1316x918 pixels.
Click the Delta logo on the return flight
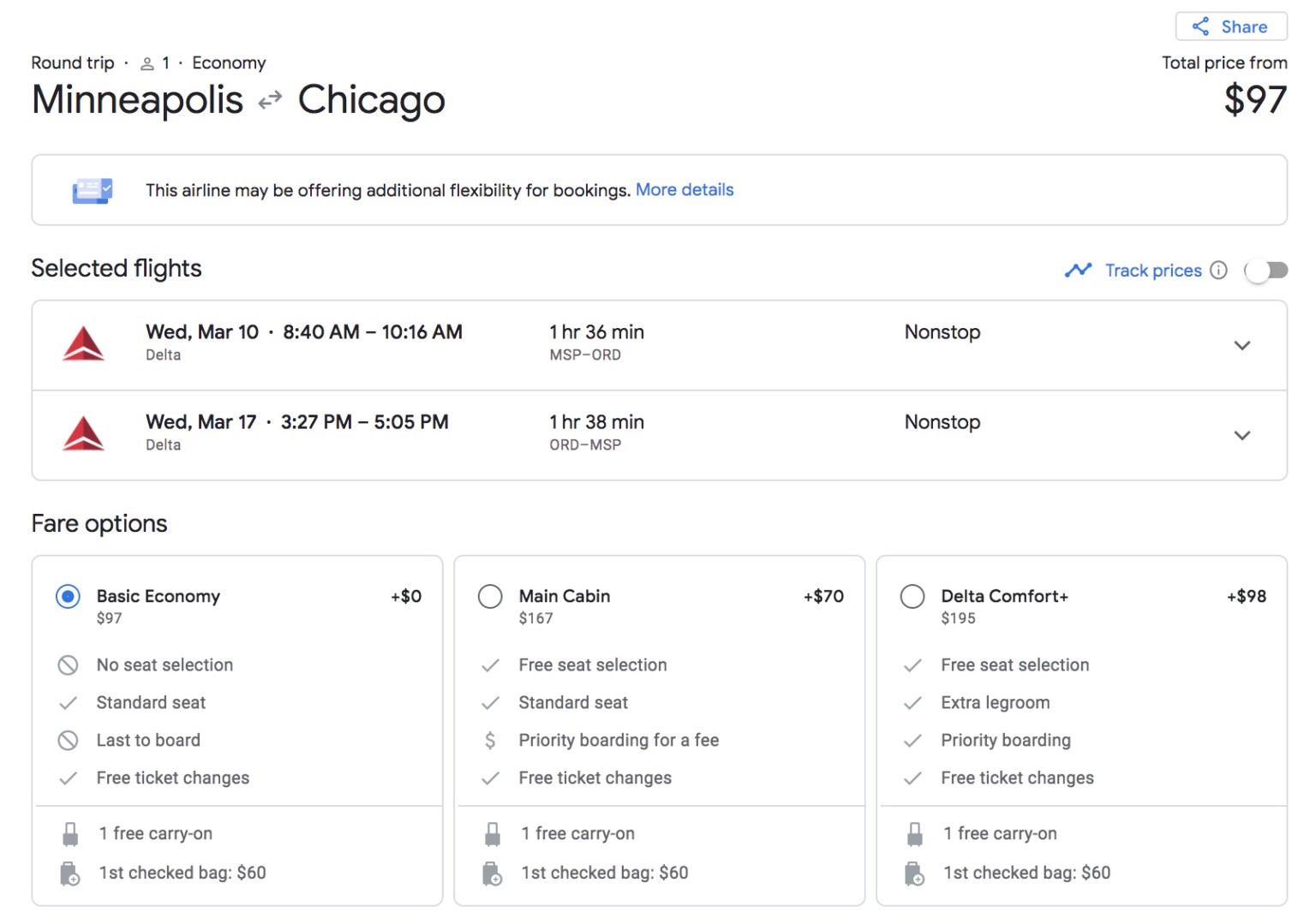point(83,434)
